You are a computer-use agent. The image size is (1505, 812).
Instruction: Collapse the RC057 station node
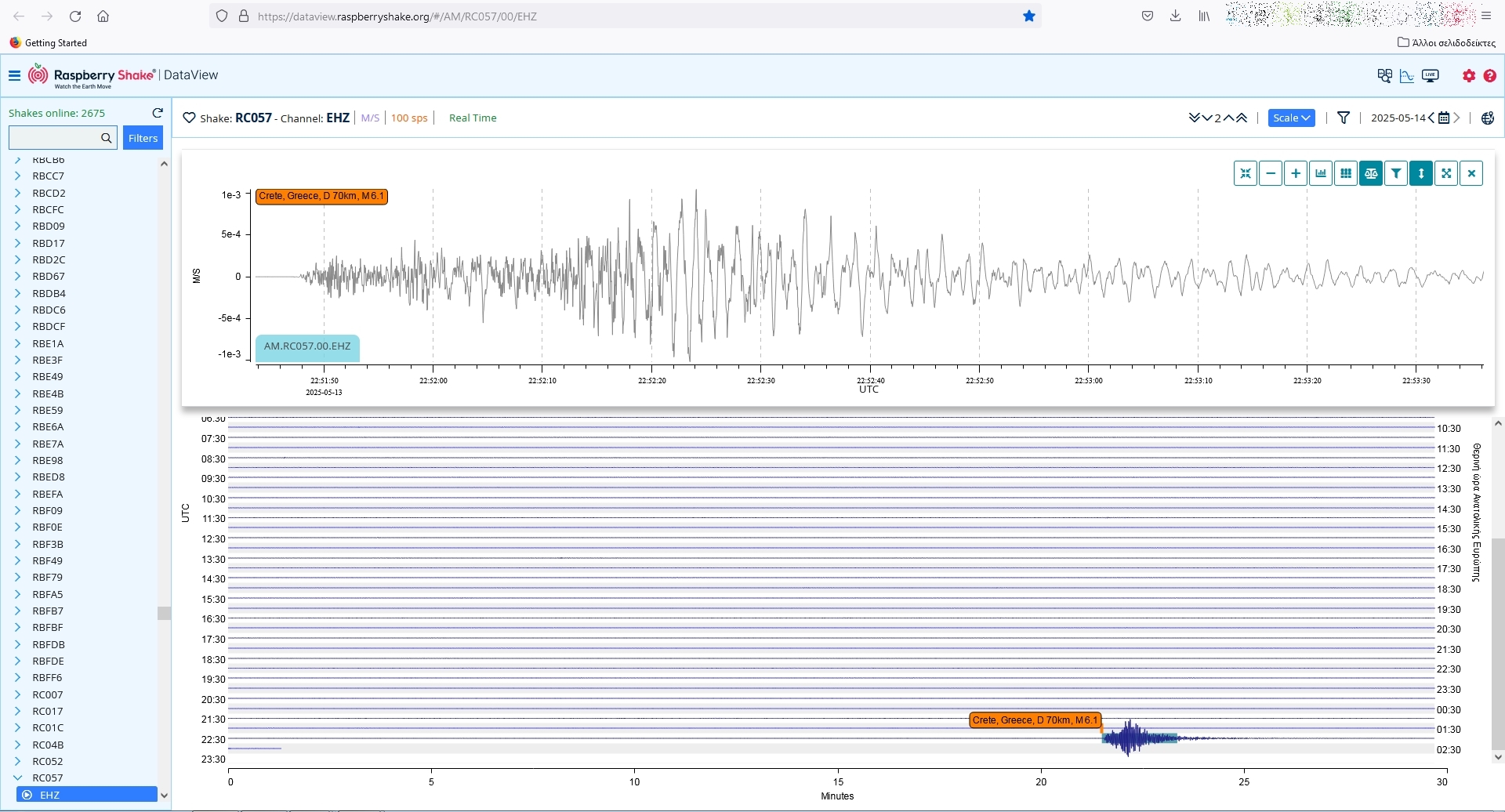coord(18,778)
